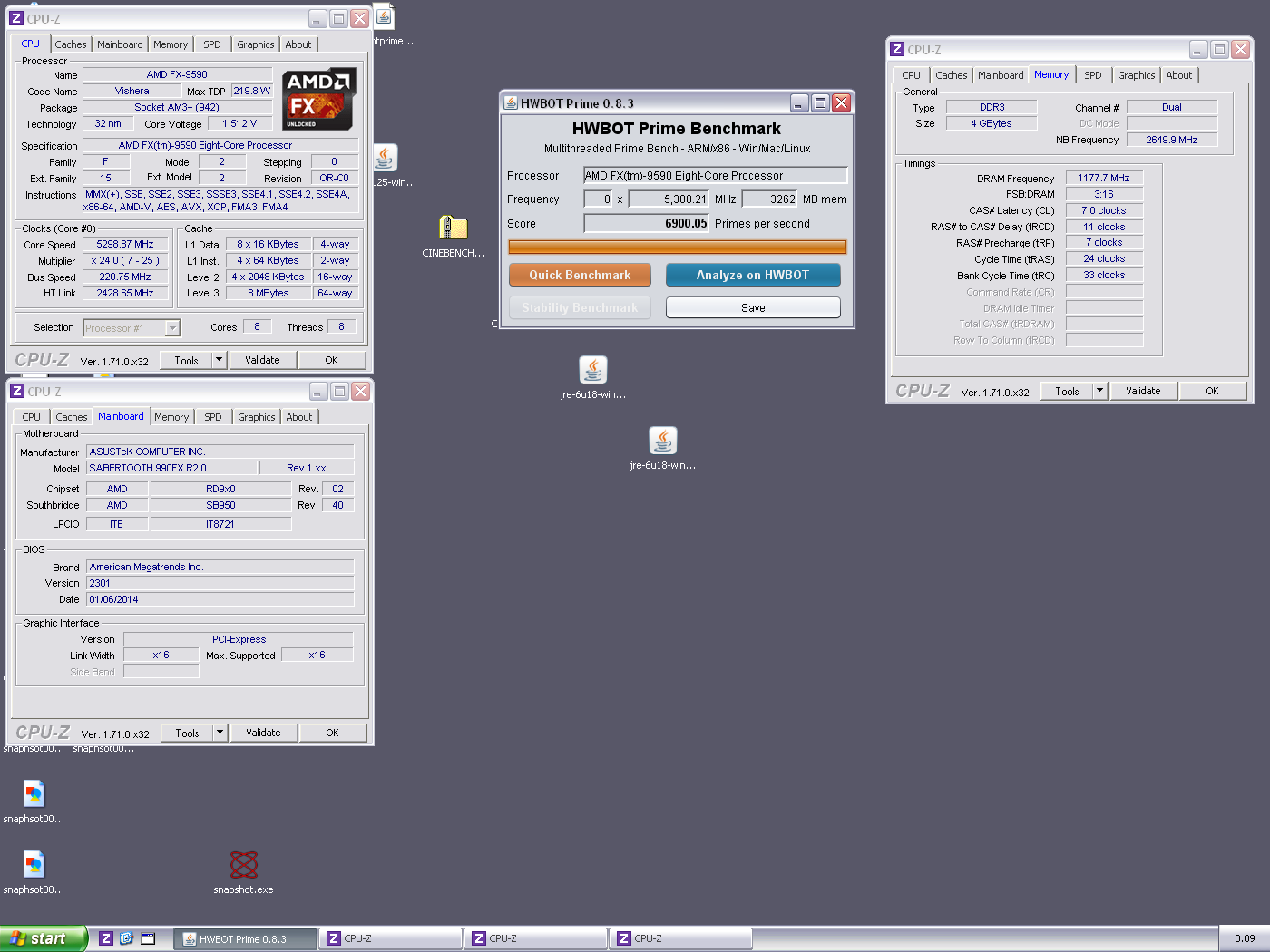Image resolution: width=1270 pixels, height=952 pixels.
Task: Click the Z icon in the Memory CPU-Z title bar
Action: tap(897, 50)
